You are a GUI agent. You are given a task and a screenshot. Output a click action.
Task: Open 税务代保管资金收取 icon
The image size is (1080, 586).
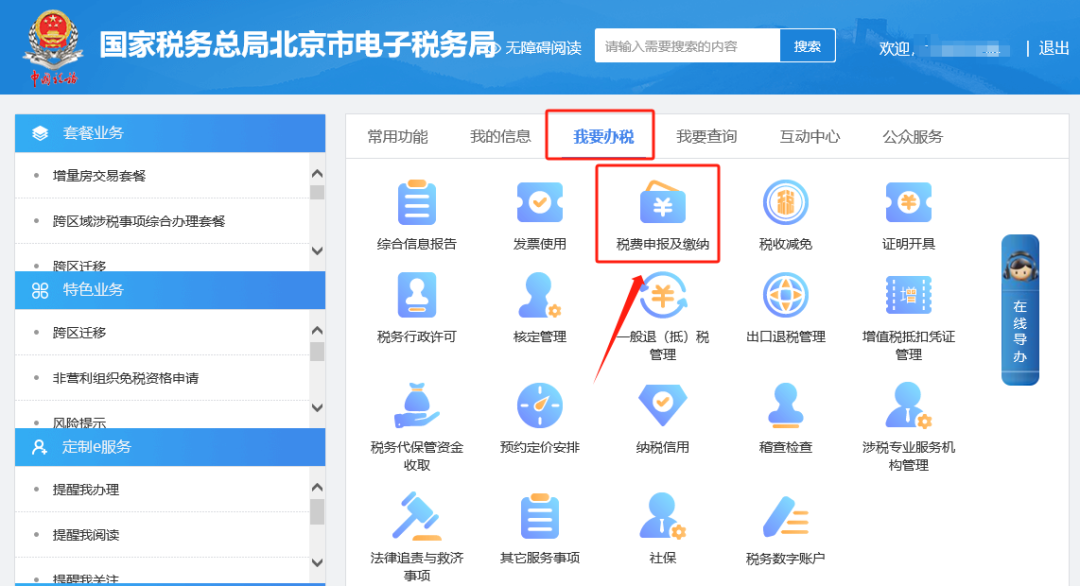(x=417, y=405)
